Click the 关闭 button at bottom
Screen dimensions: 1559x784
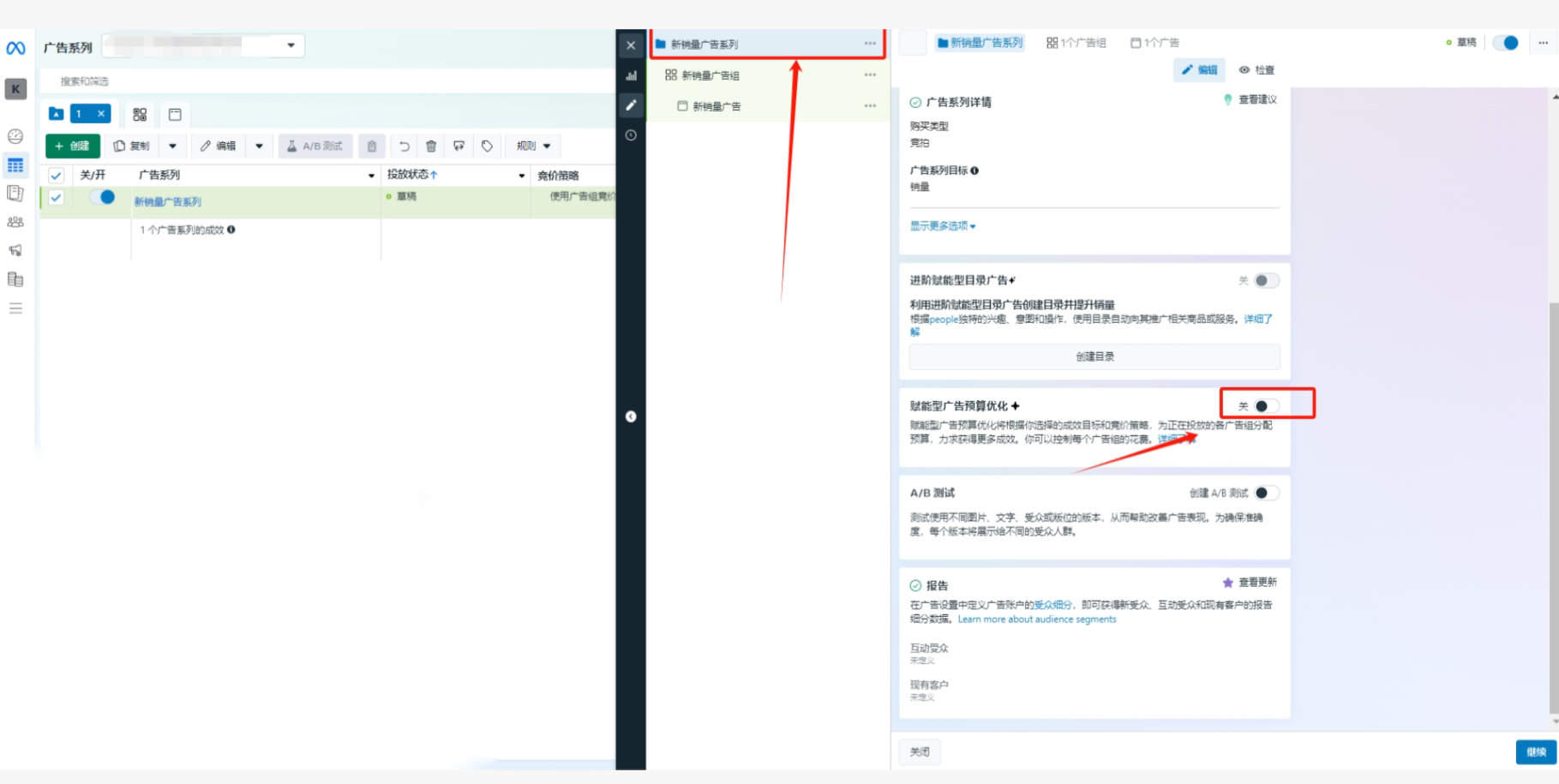tap(920, 751)
